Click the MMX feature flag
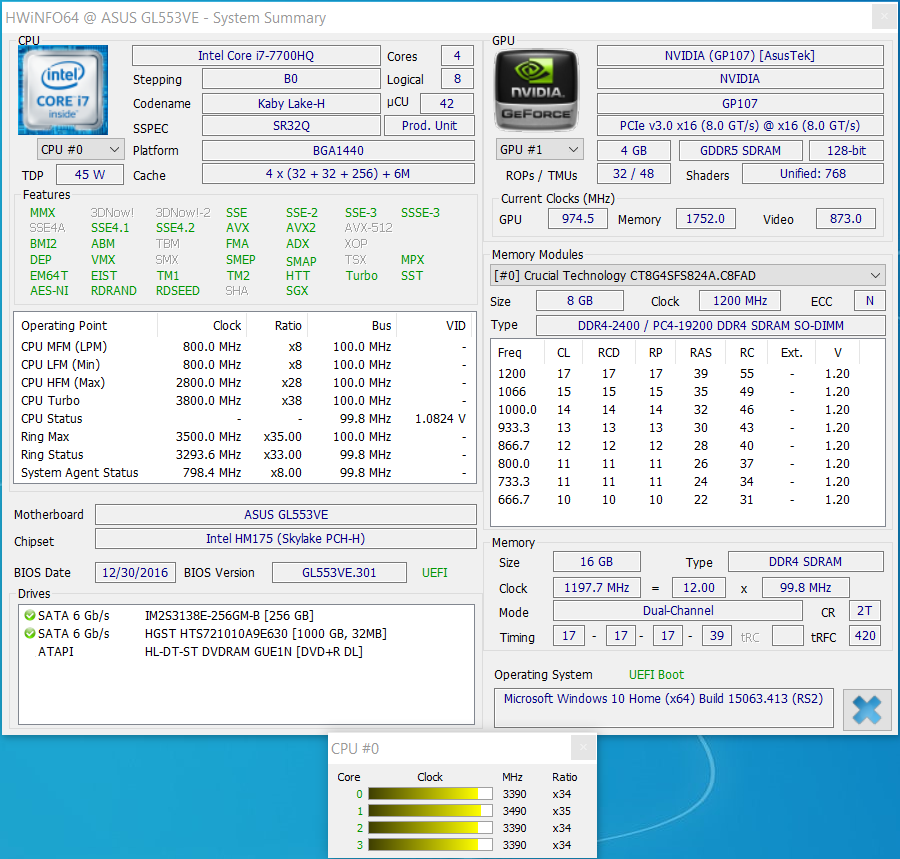Image resolution: width=900 pixels, height=859 pixels. pyautogui.click(x=42, y=213)
